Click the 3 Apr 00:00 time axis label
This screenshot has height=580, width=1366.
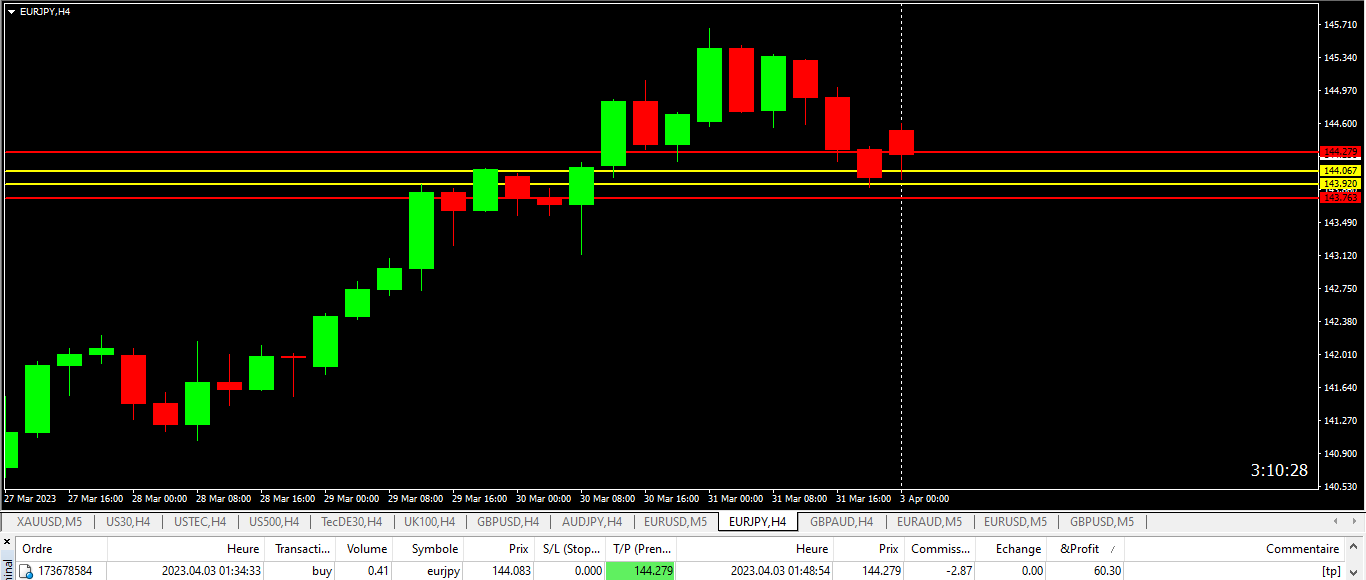[x=924, y=498]
